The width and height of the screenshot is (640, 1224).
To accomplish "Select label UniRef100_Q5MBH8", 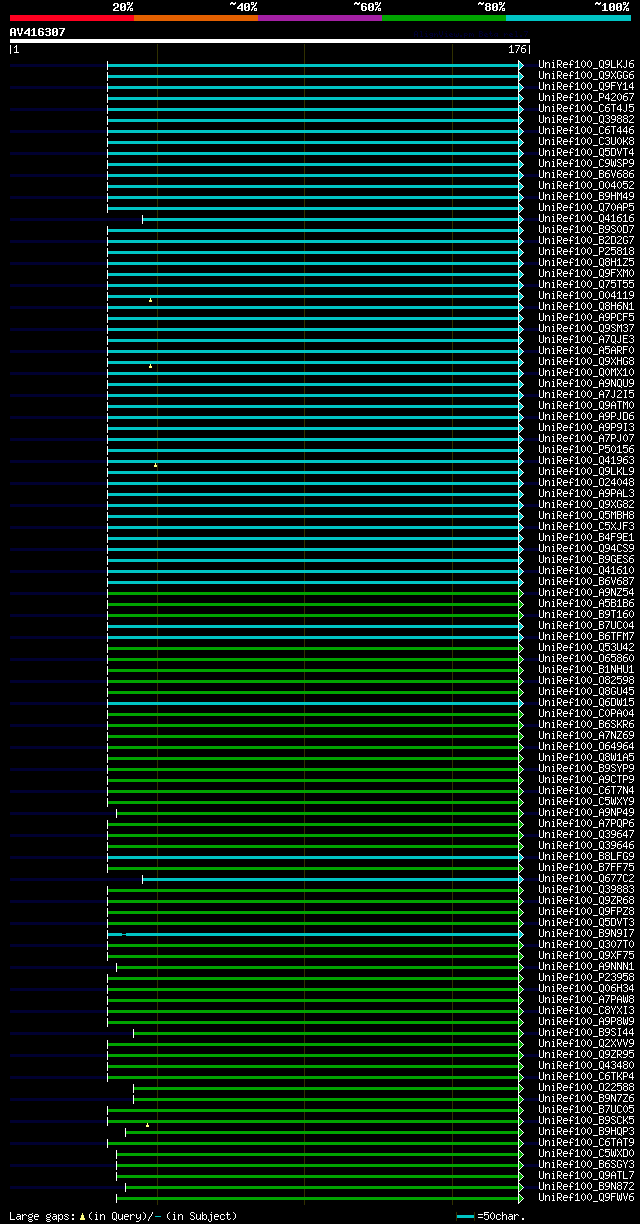I will click(586, 515).
